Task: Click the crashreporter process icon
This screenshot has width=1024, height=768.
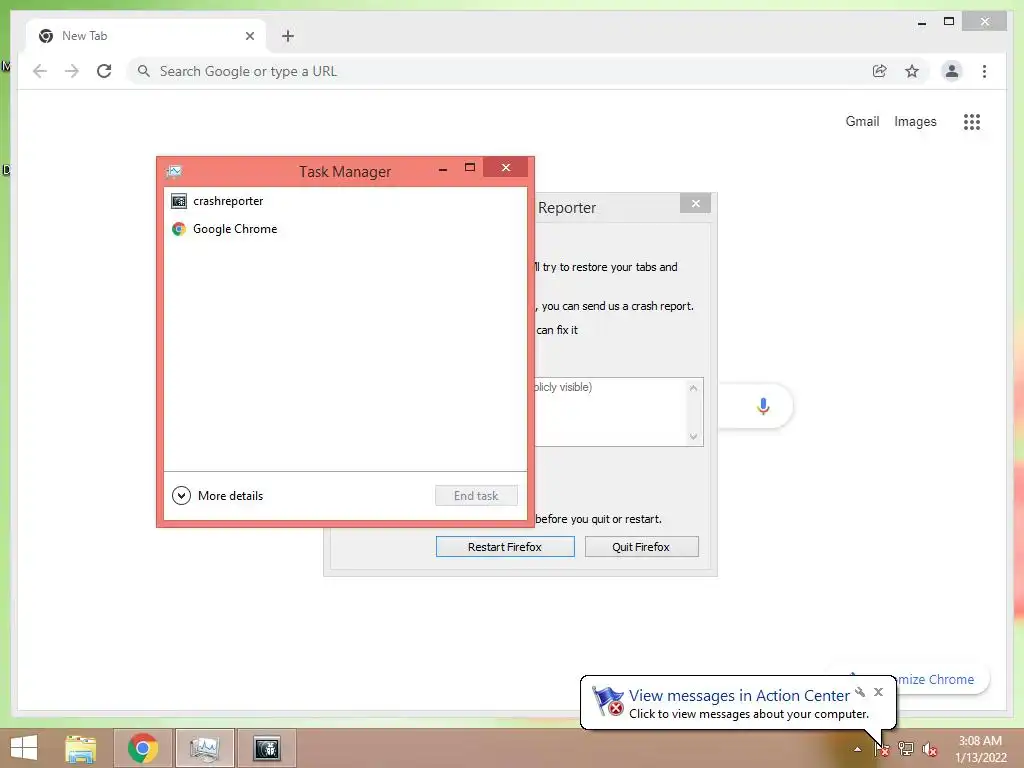Action: tap(178, 201)
